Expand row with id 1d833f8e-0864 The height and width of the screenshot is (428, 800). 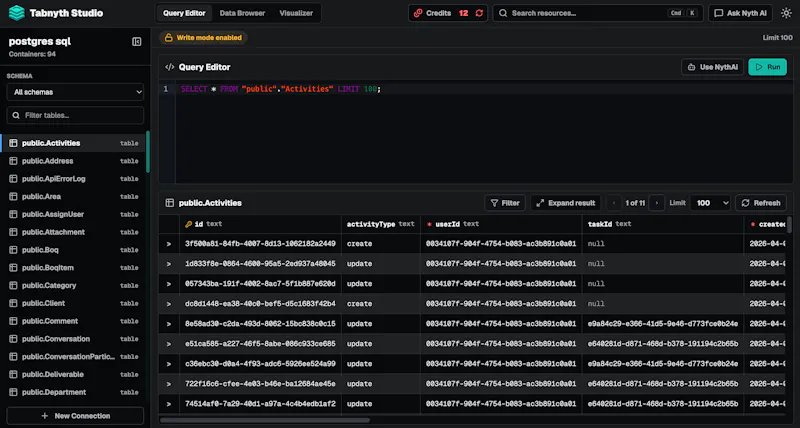coord(169,264)
